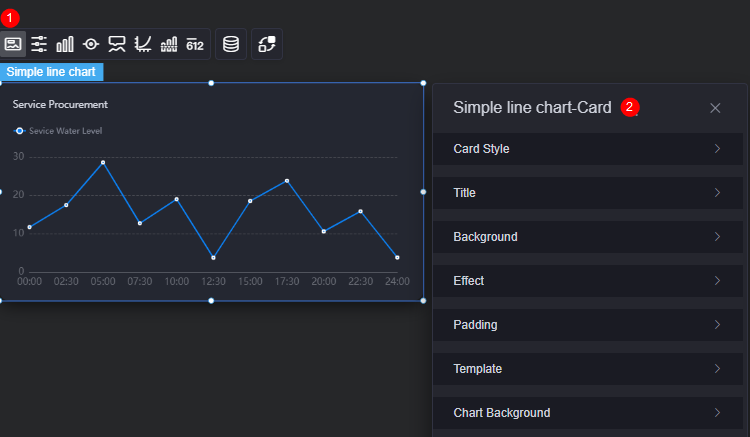Open the 612 numeric label icon
The height and width of the screenshot is (437, 750).
click(195, 45)
